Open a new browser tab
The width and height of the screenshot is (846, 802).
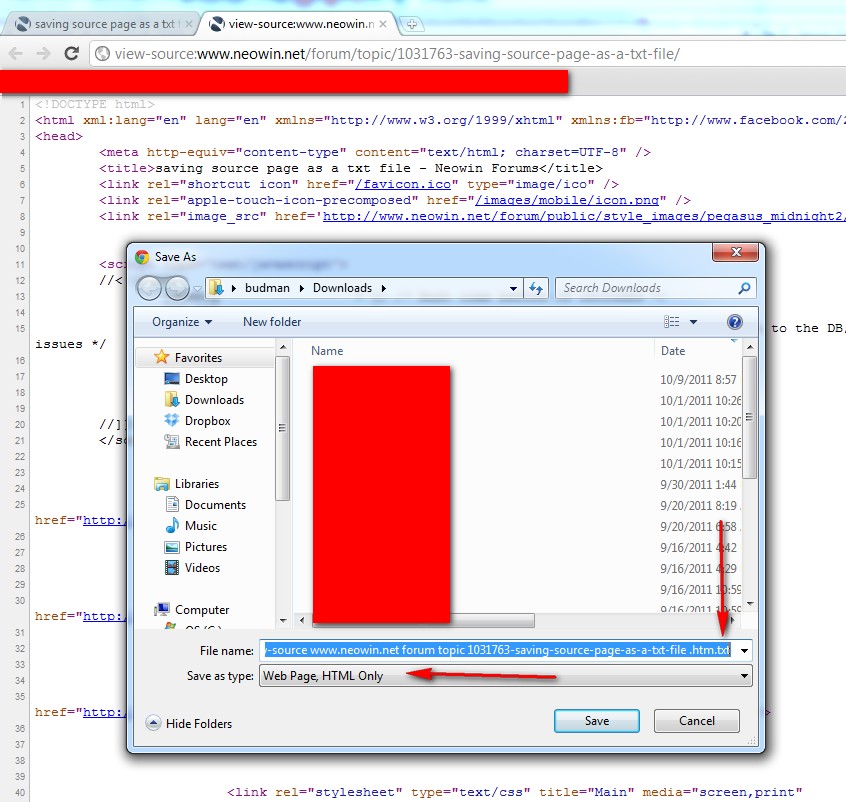click(x=412, y=24)
